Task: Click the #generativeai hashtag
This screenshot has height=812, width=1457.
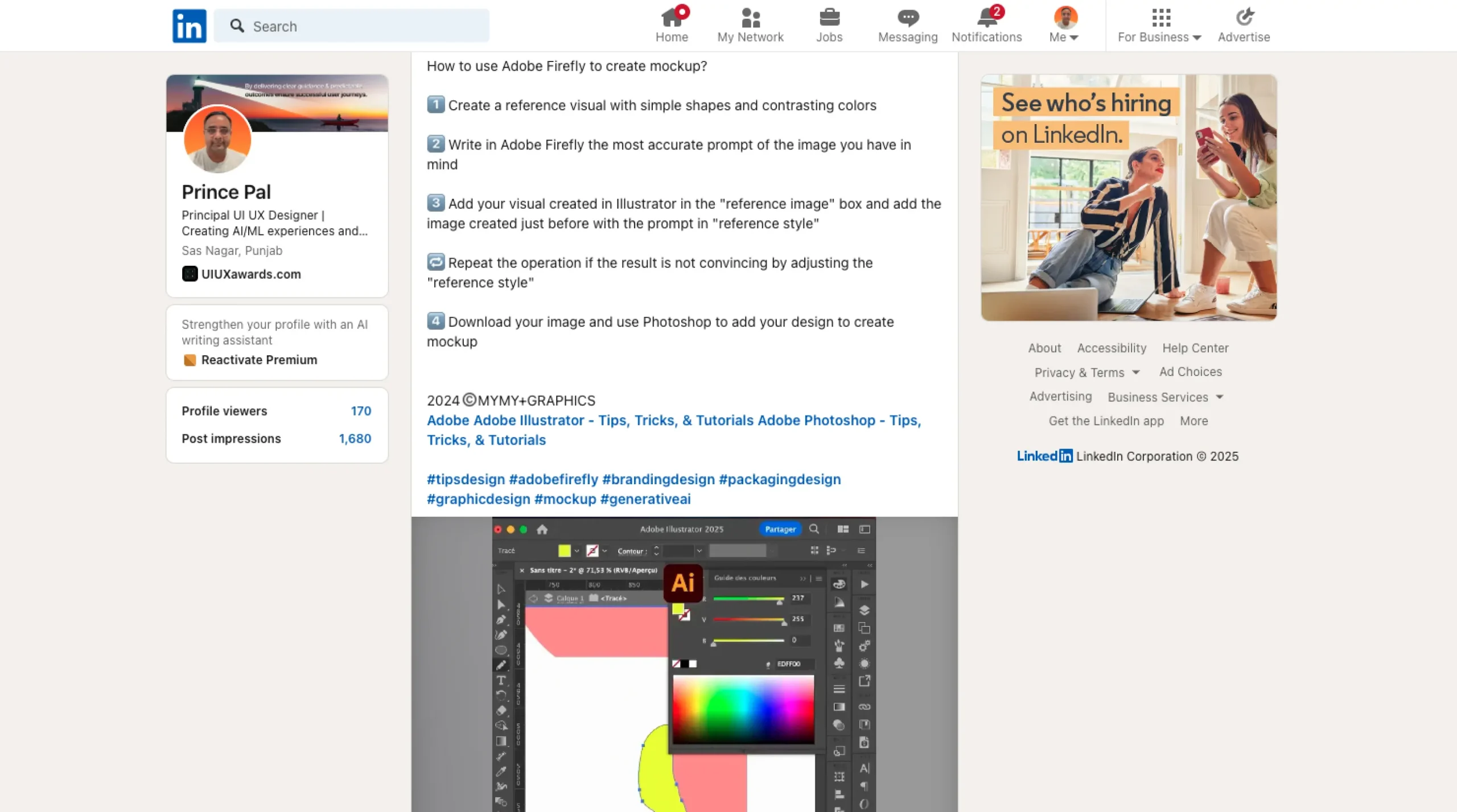Action: [x=645, y=498]
